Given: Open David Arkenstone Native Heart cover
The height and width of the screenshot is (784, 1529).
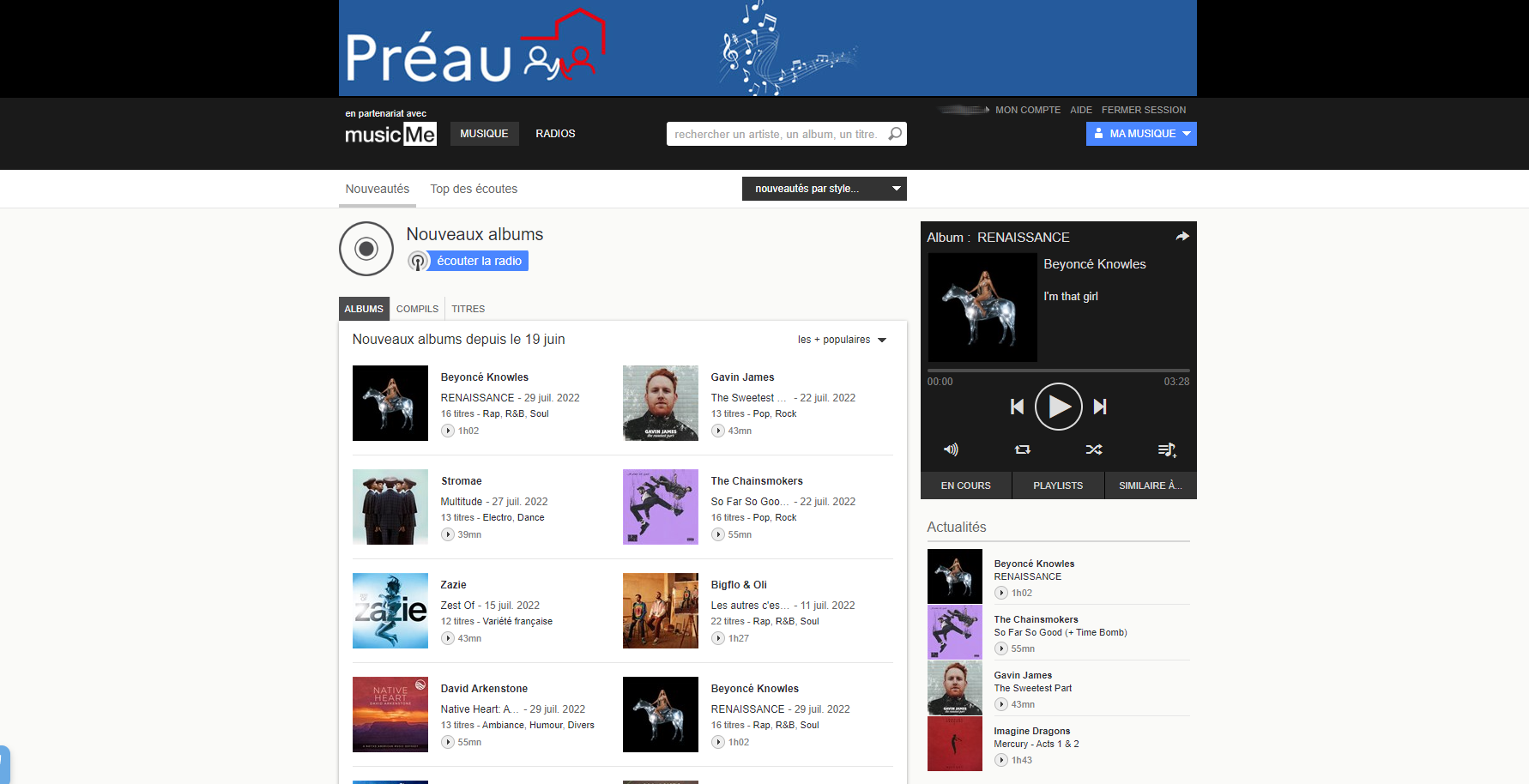Looking at the screenshot, I should 390,715.
